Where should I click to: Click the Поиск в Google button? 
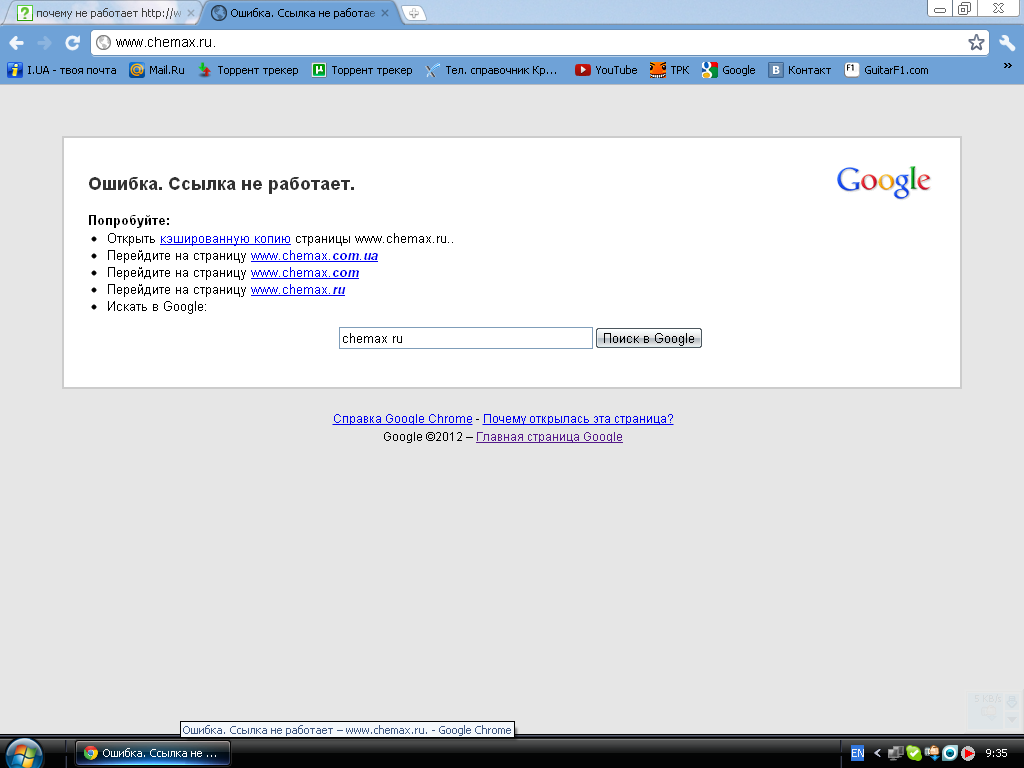[648, 338]
